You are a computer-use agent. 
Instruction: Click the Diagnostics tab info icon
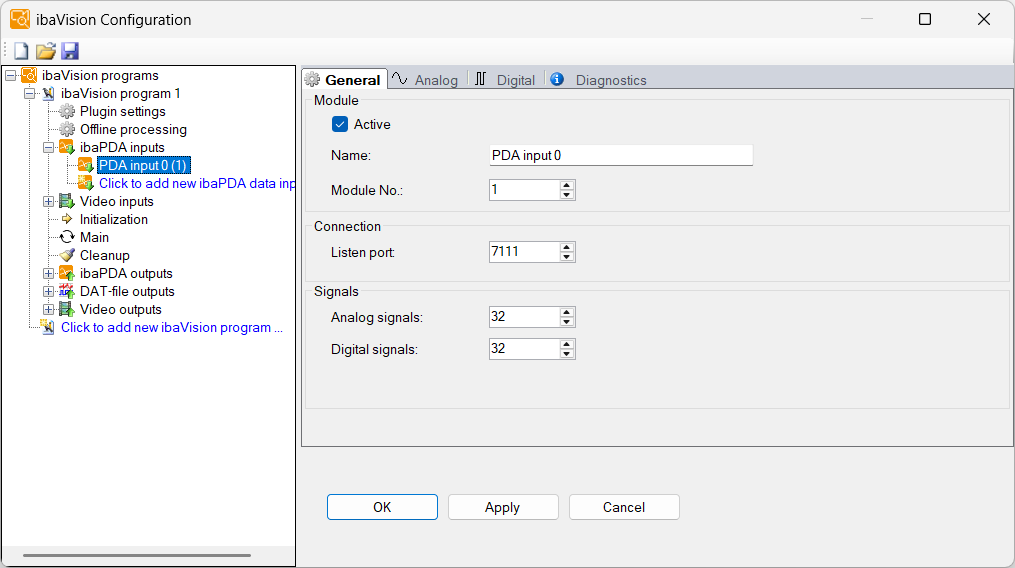pyautogui.click(x=557, y=79)
